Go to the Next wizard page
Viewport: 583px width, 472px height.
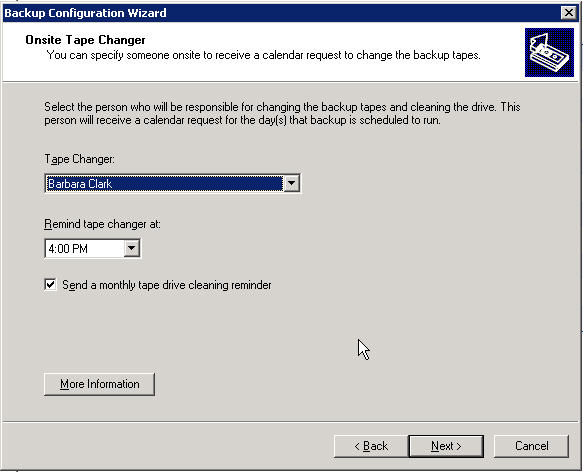pos(446,446)
